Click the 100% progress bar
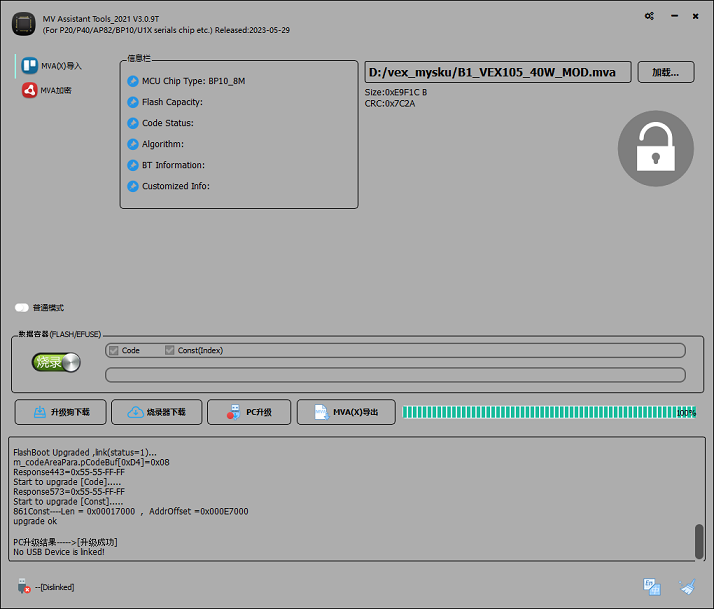The height and width of the screenshot is (609, 714). click(x=549, y=412)
